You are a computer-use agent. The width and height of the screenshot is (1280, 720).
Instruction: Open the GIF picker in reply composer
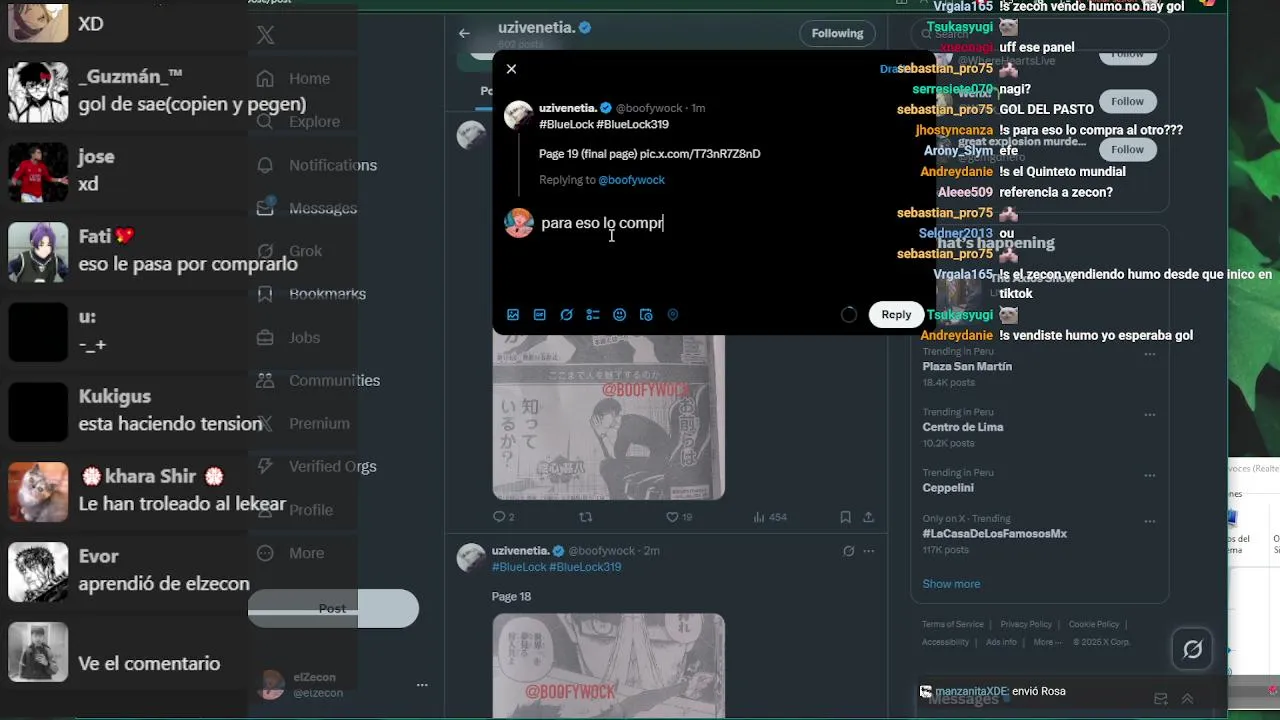(x=540, y=314)
